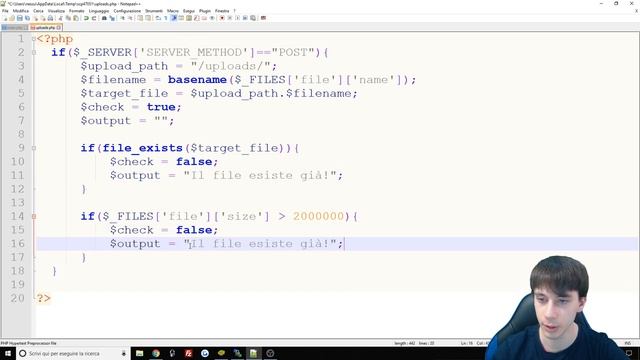Screen dimensions: 640x360
Task: Click the Print toolbar icon
Action: (x=50, y=18)
